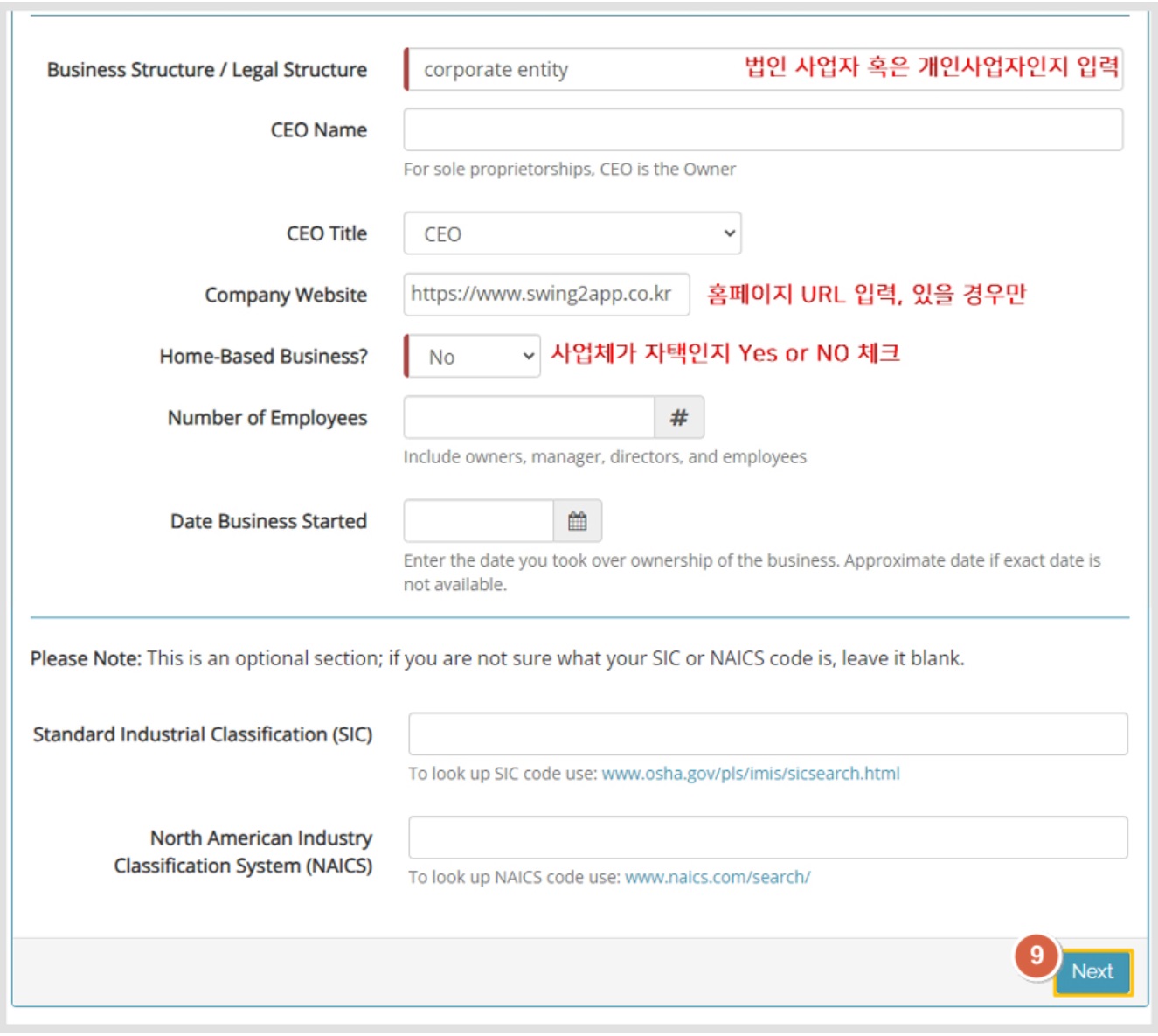Screen dimensions: 1158x1036
Task: Click the hash icon beside Number of Employees
Action: tap(679, 418)
